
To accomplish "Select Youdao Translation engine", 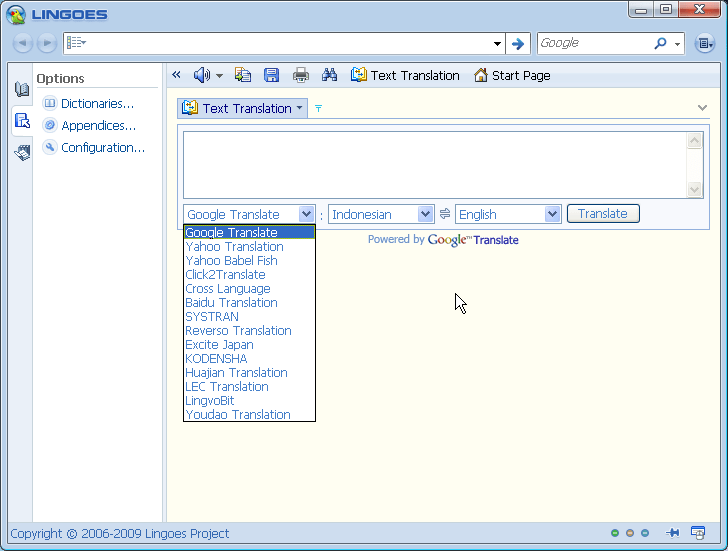I will [x=249, y=414].
